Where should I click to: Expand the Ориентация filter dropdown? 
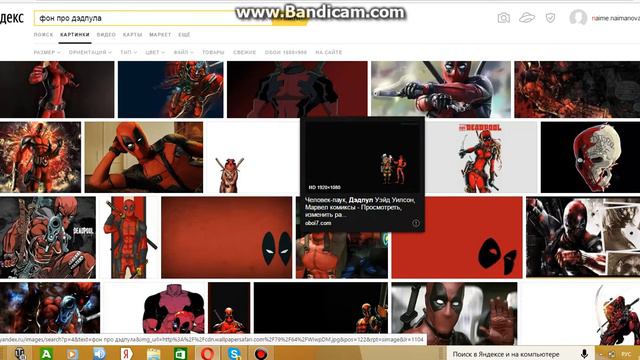(x=90, y=52)
